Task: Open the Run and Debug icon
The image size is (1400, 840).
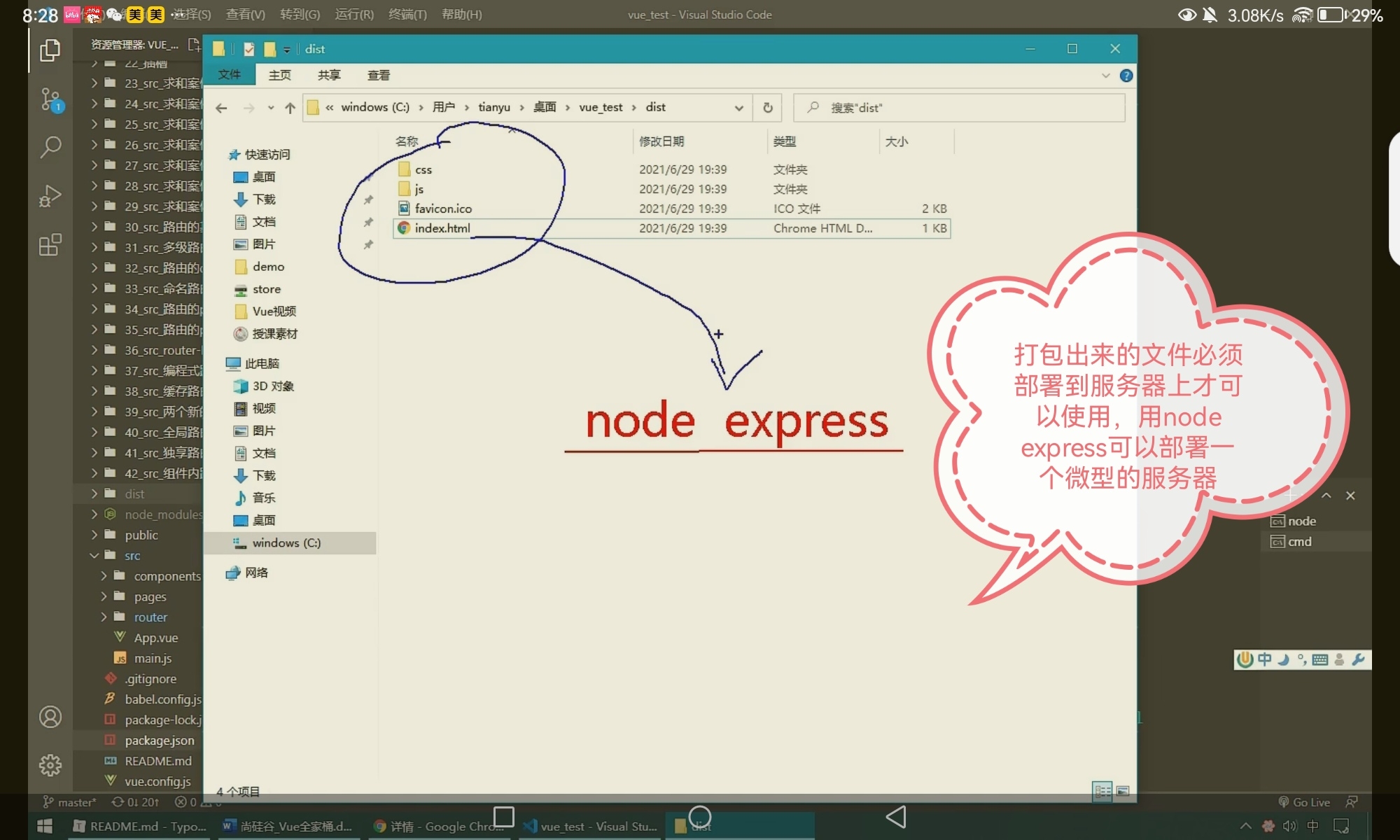Action: point(50,196)
